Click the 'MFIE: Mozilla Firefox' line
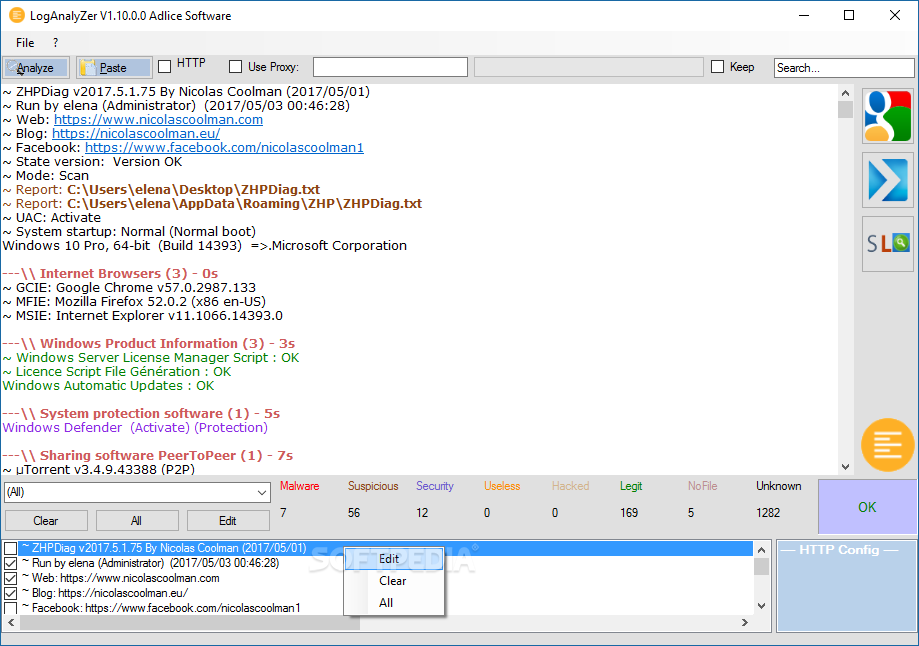The height and width of the screenshot is (646, 919). coord(134,302)
